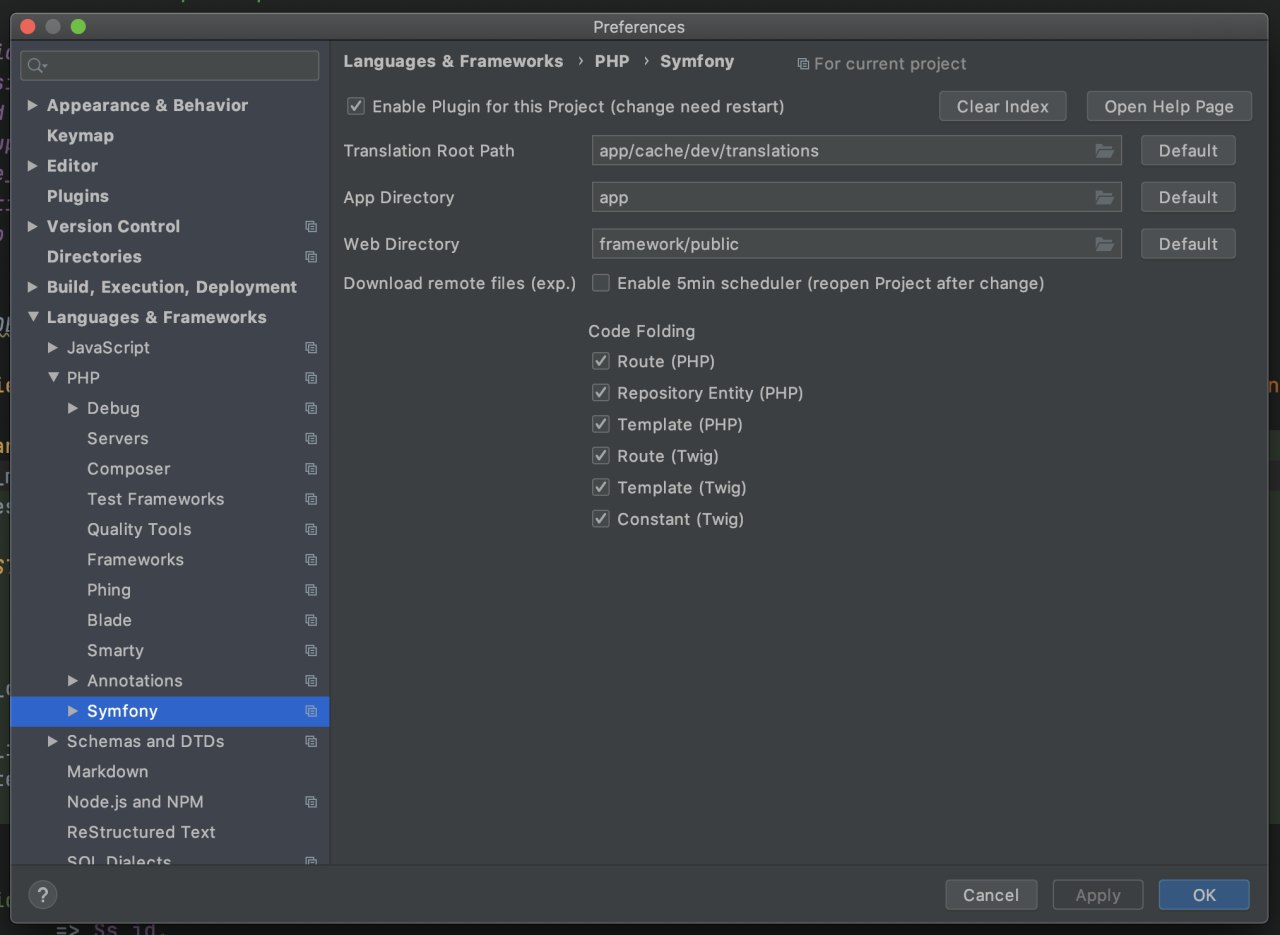
Task: Click project-level icon beside Version Control
Action: [x=311, y=227]
